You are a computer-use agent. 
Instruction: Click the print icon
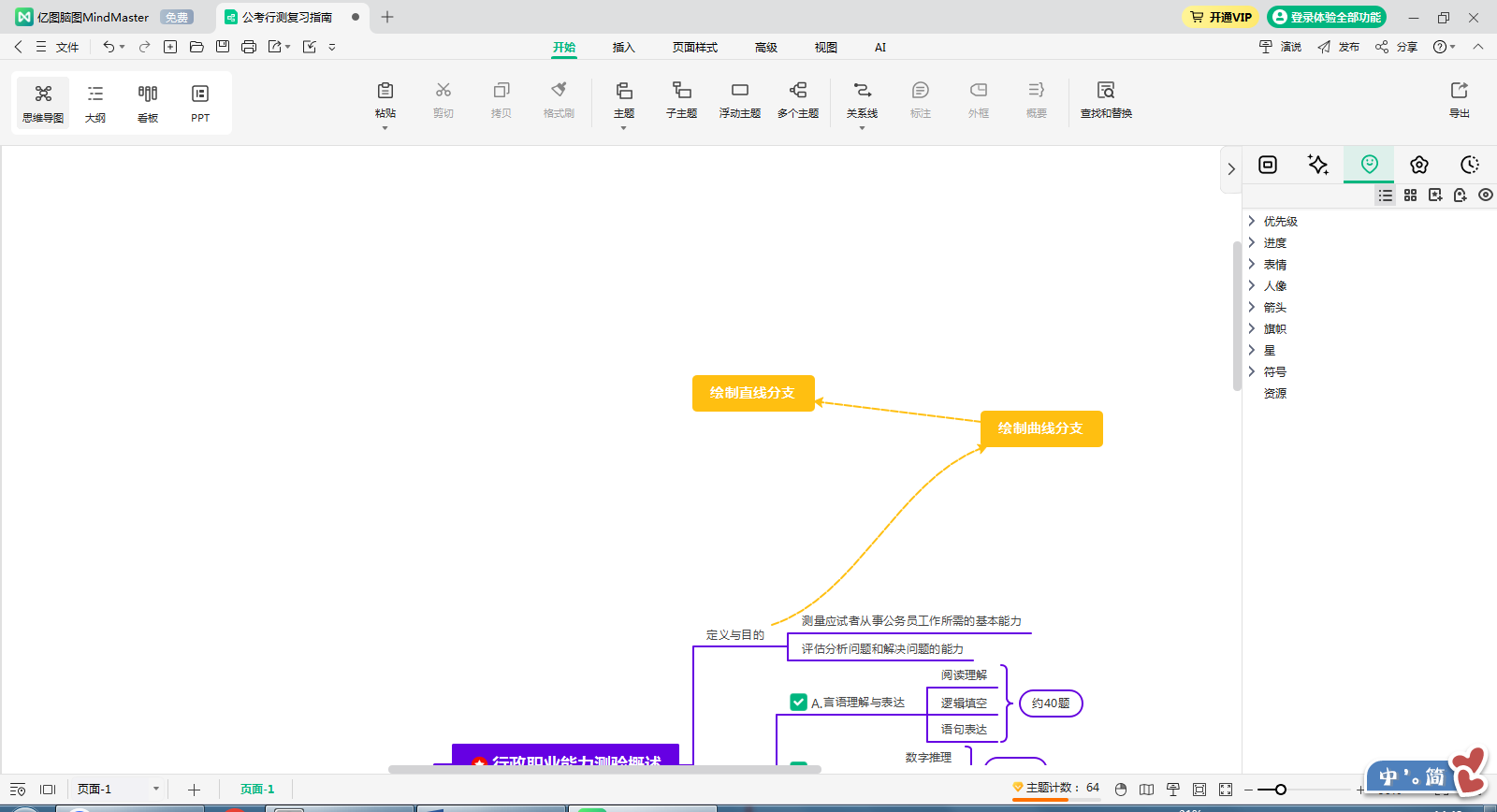[249, 47]
